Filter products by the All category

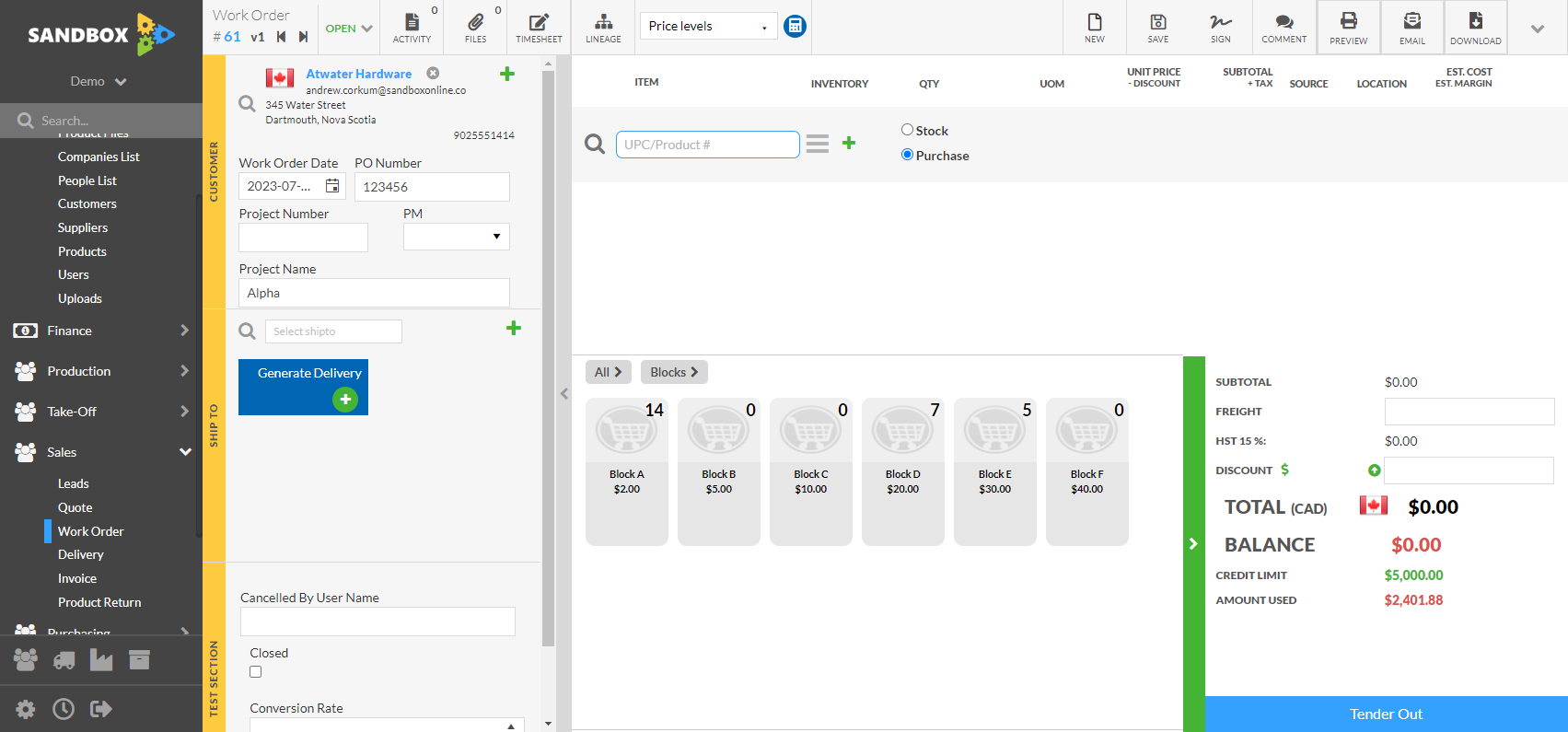tap(609, 372)
